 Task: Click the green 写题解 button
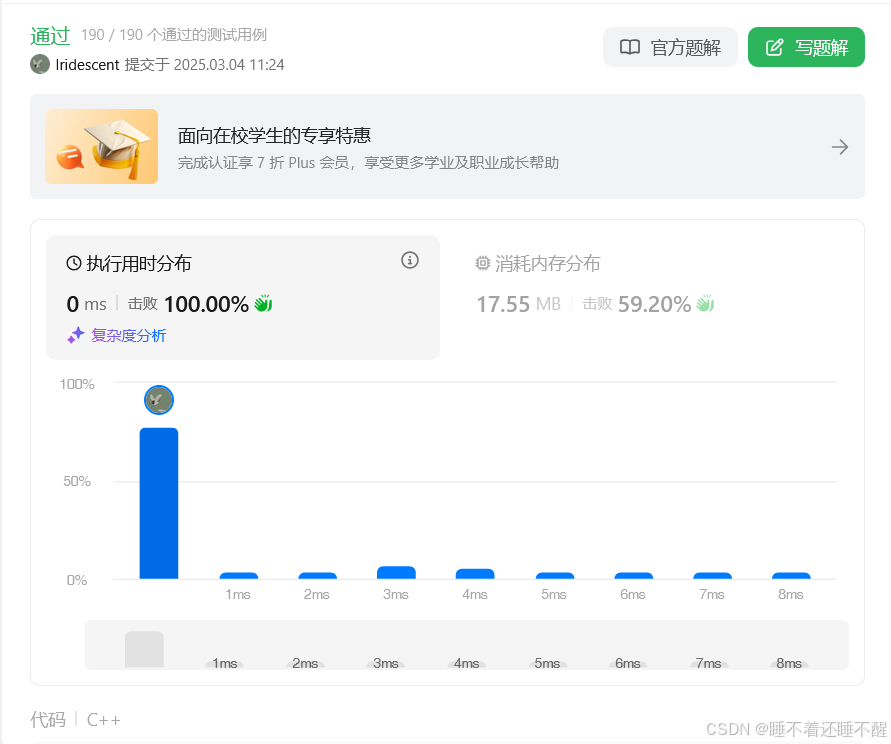[806, 47]
